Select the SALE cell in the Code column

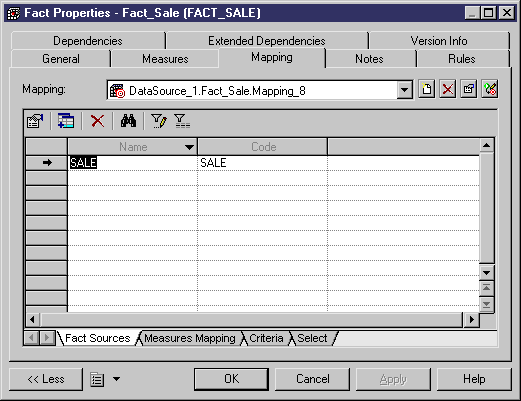click(x=262, y=163)
